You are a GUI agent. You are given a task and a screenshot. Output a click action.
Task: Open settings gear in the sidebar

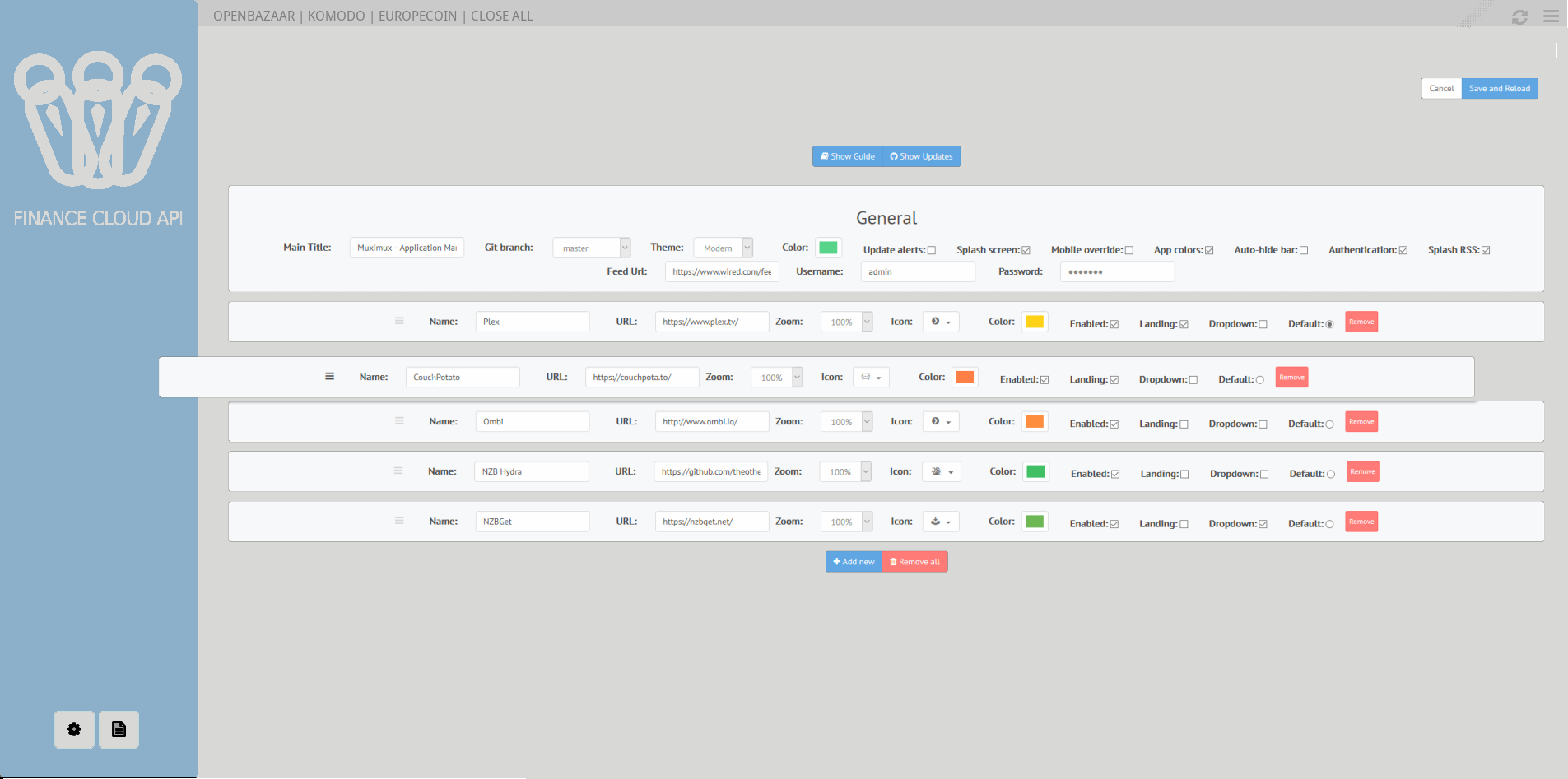click(74, 730)
